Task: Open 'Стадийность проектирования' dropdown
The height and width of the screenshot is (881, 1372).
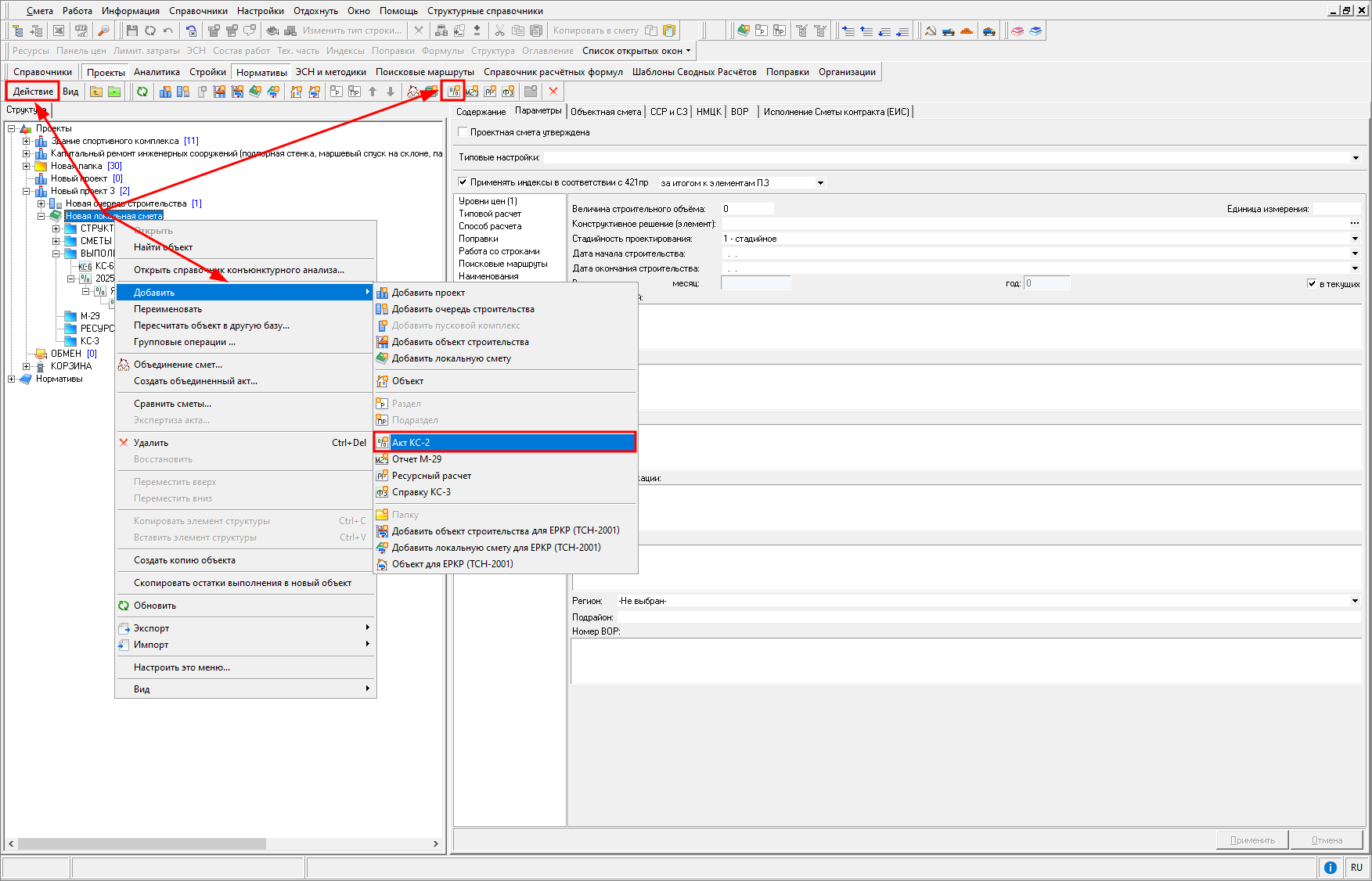Action: (x=1355, y=239)
